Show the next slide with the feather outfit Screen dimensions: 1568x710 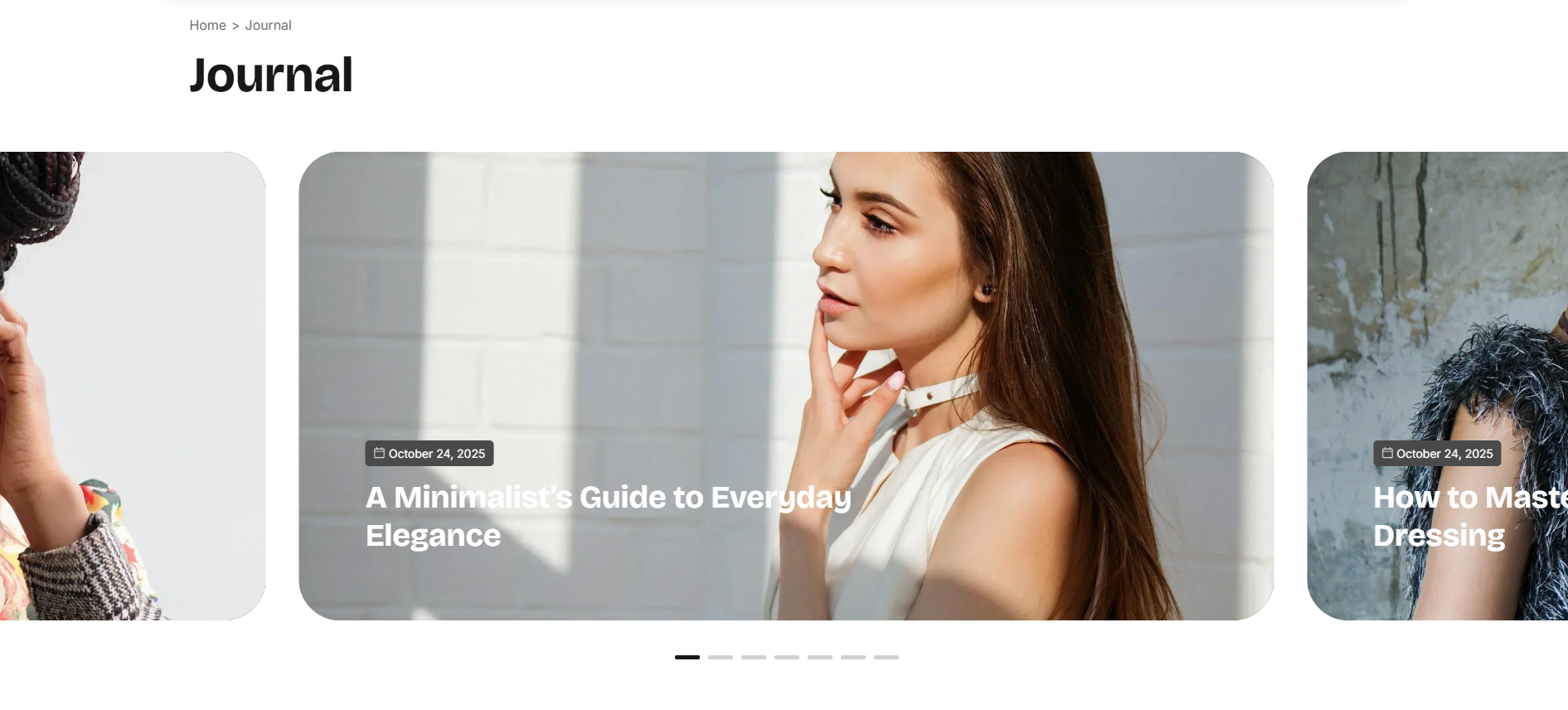1438,332
